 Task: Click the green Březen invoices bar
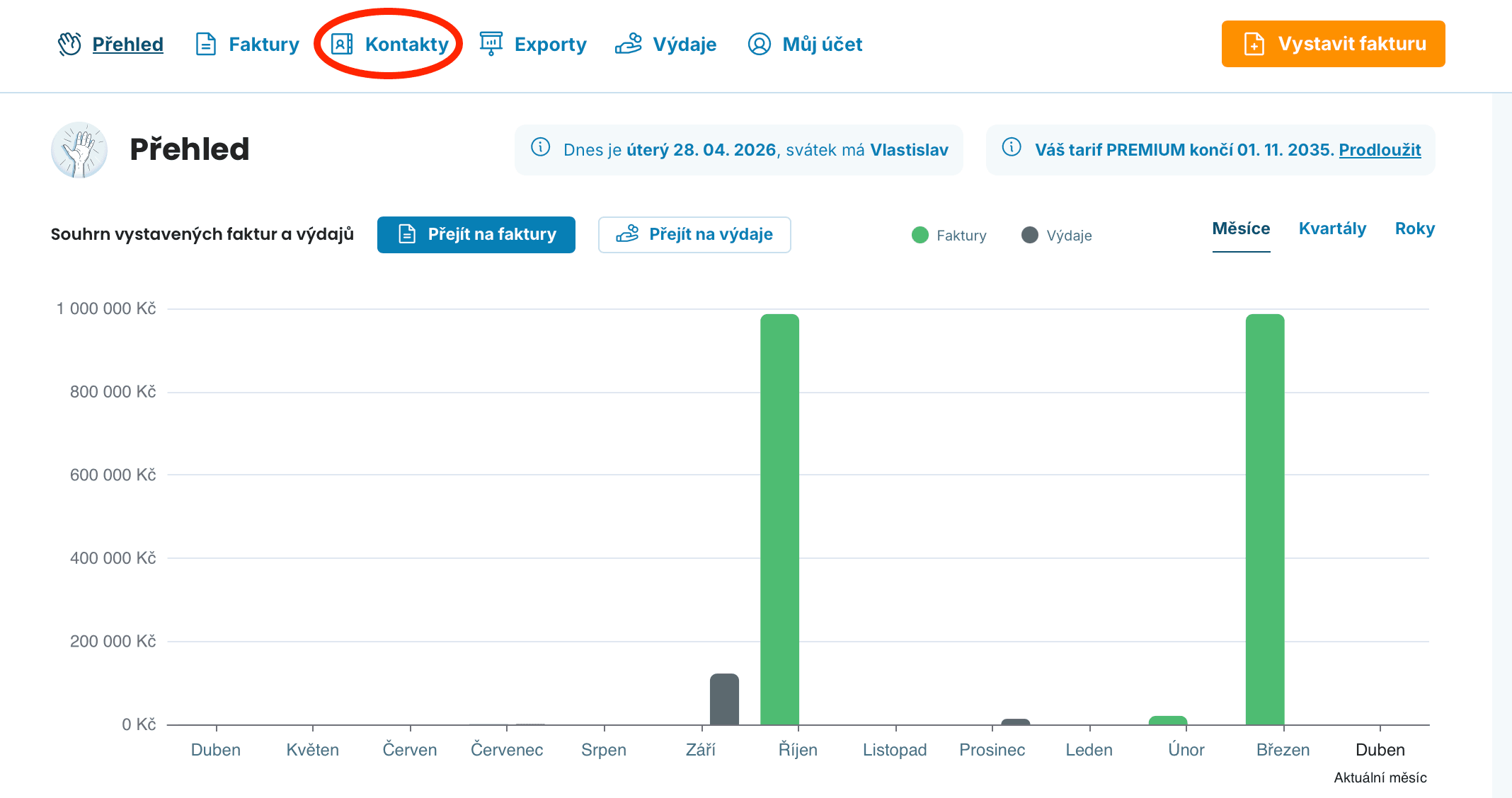pyautogui.click(x=1265, y=519)
